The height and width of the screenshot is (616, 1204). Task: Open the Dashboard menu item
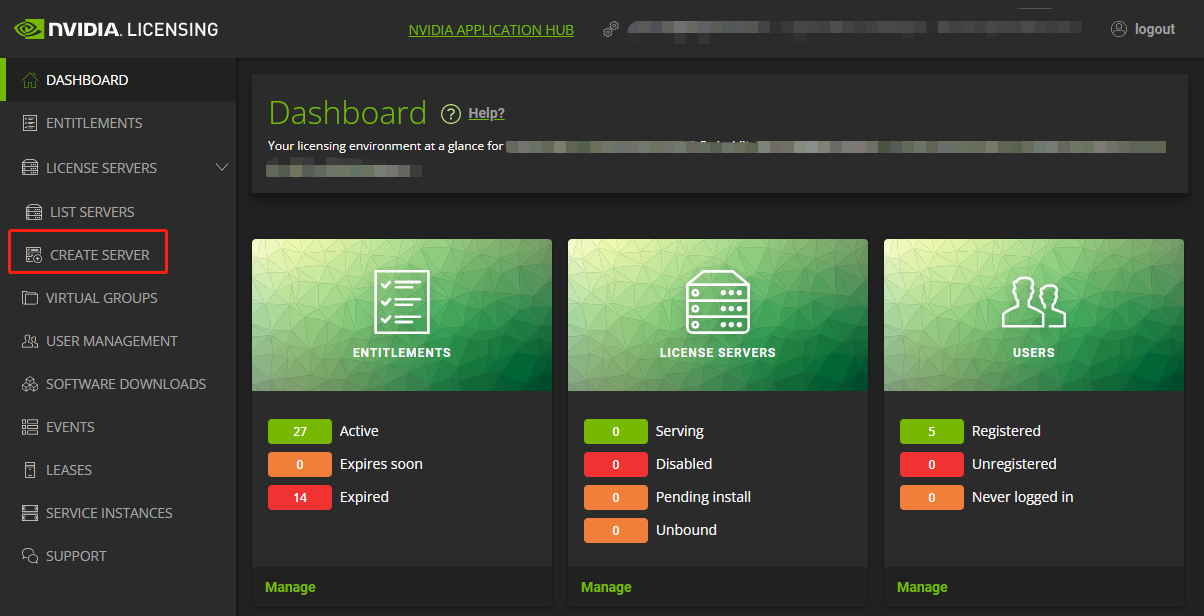pos(118,80)
